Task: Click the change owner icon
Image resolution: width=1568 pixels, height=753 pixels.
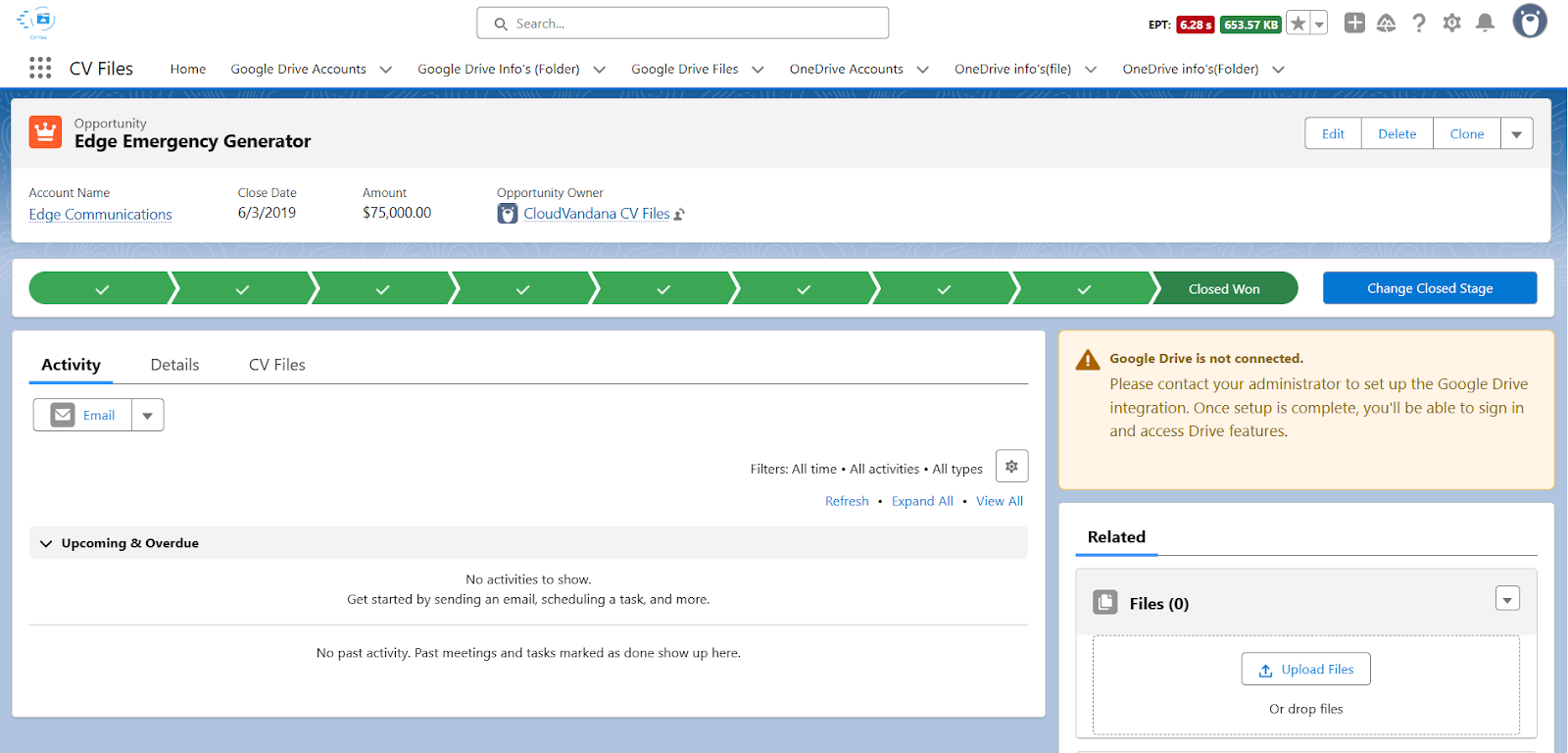Action: pos(679,215)
